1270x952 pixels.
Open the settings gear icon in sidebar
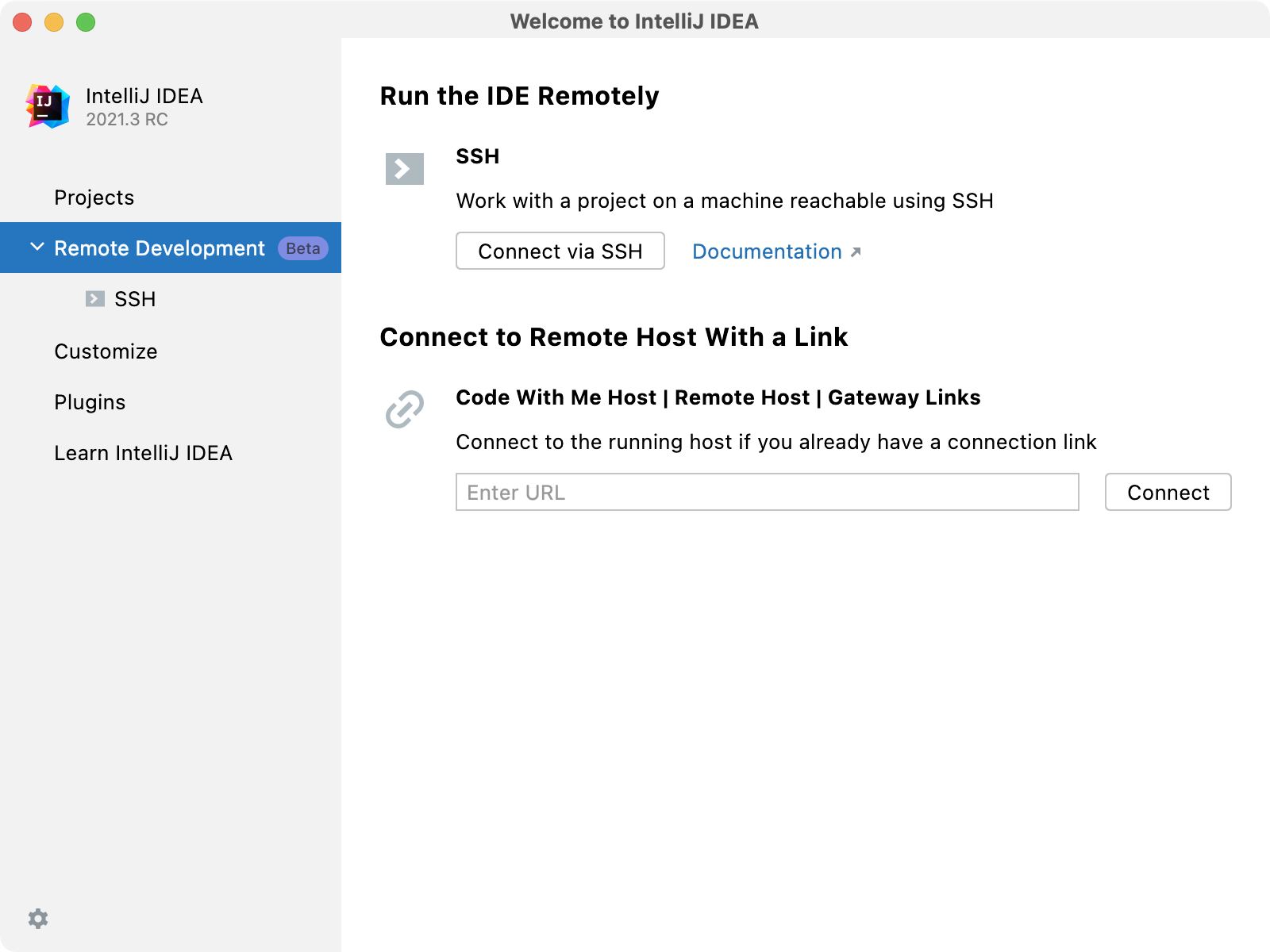point(38,919)
